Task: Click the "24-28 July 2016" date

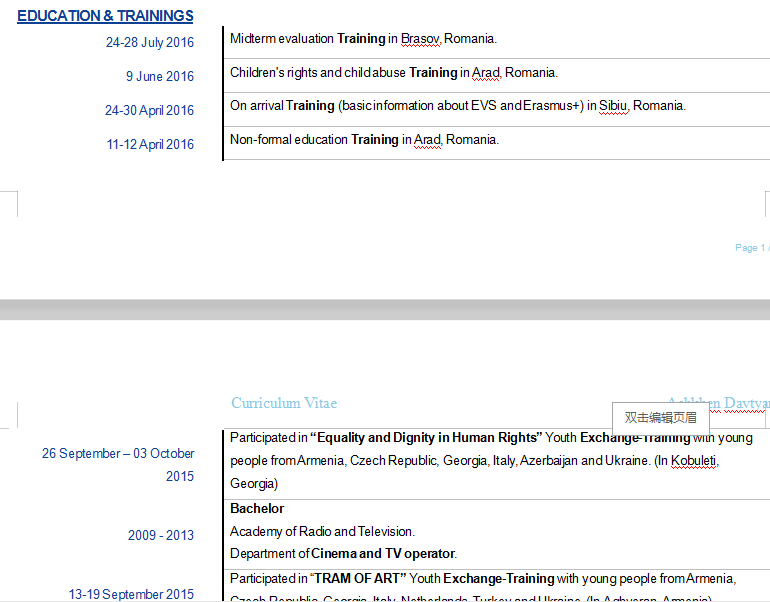Action: 150,42
